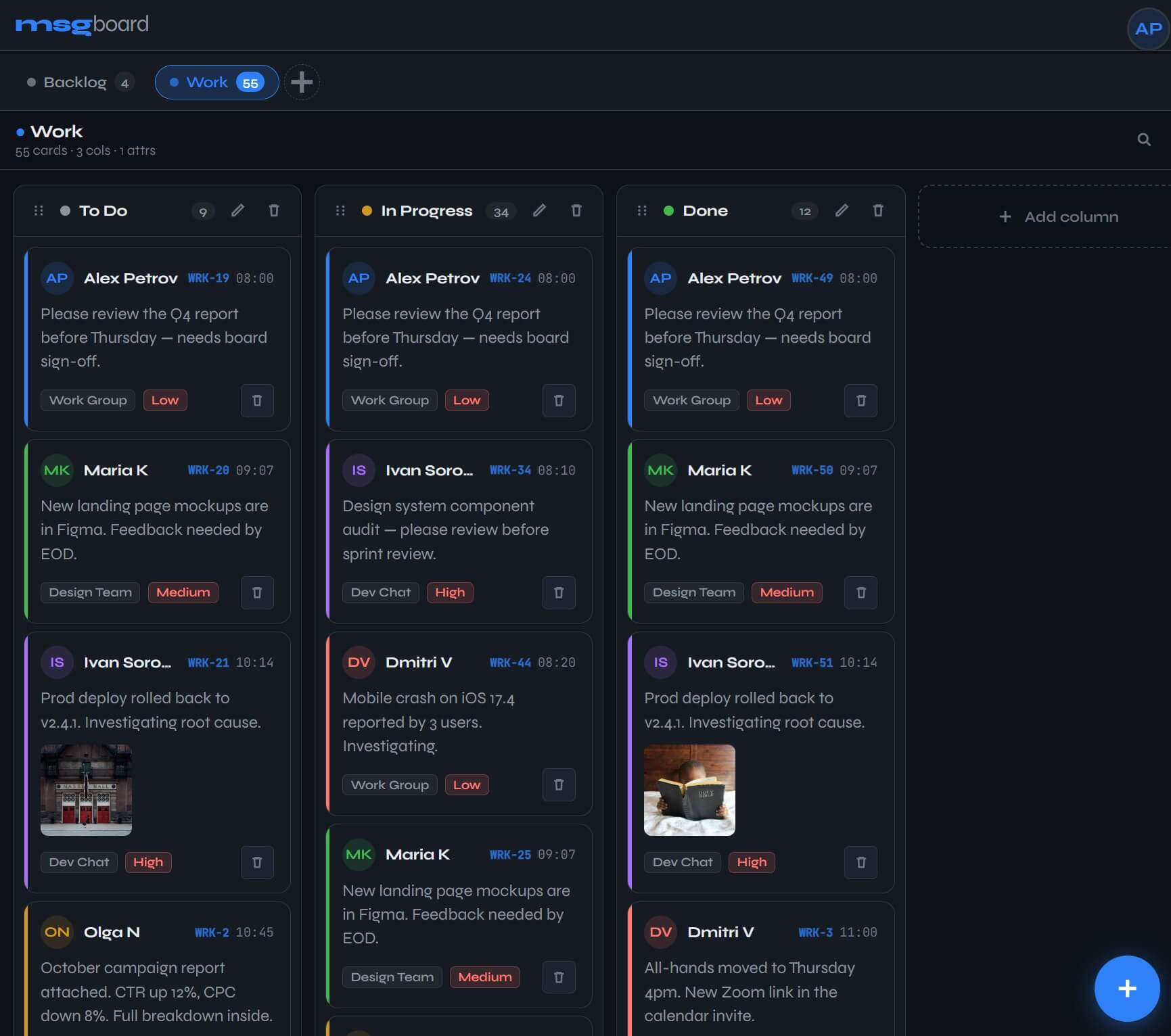Create a new card with floating plus button
Viewport: 1171px width, 1036px height.
1126,989
